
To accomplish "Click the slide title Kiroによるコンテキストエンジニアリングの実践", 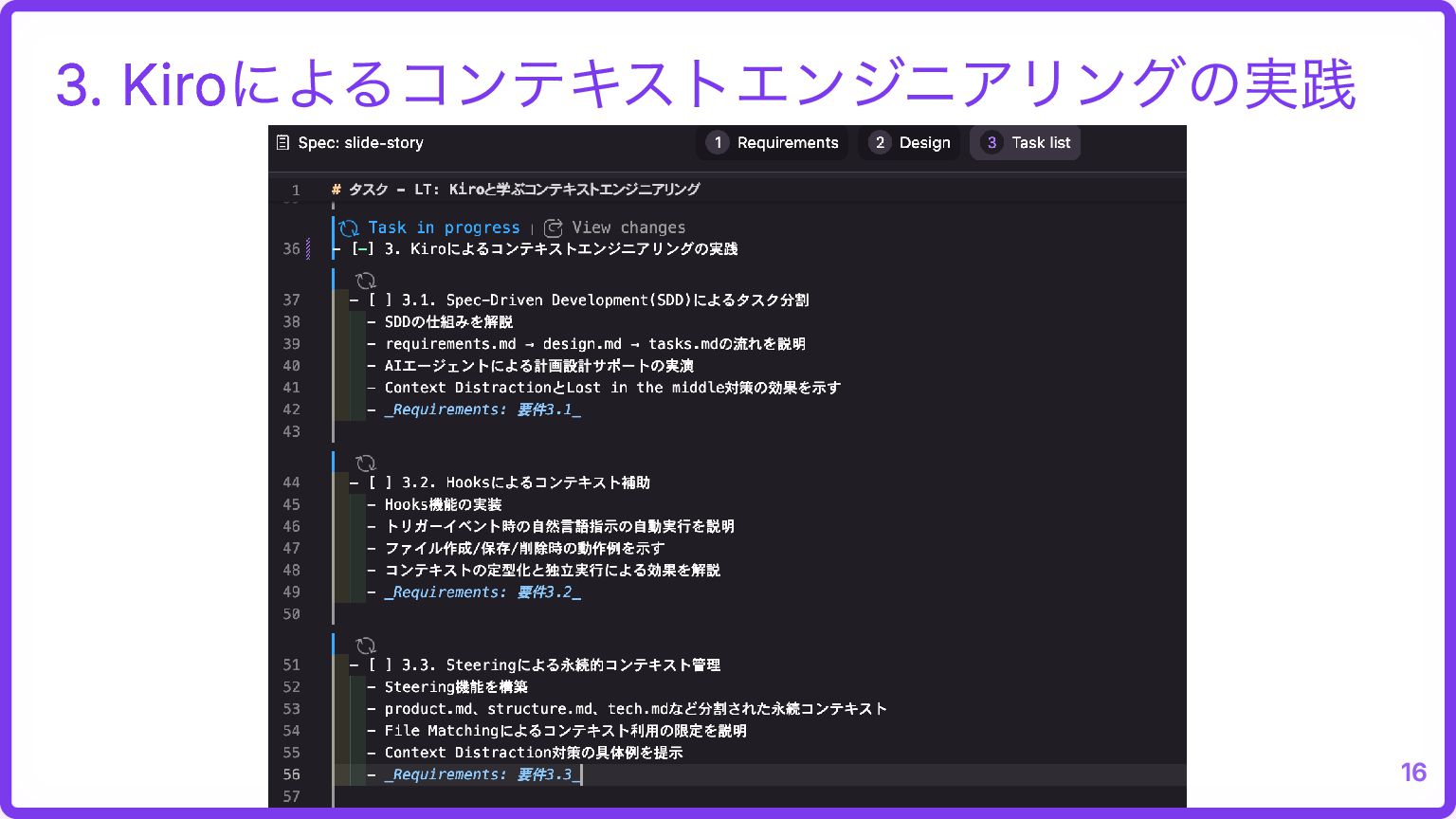I will [x=706, y=83].
